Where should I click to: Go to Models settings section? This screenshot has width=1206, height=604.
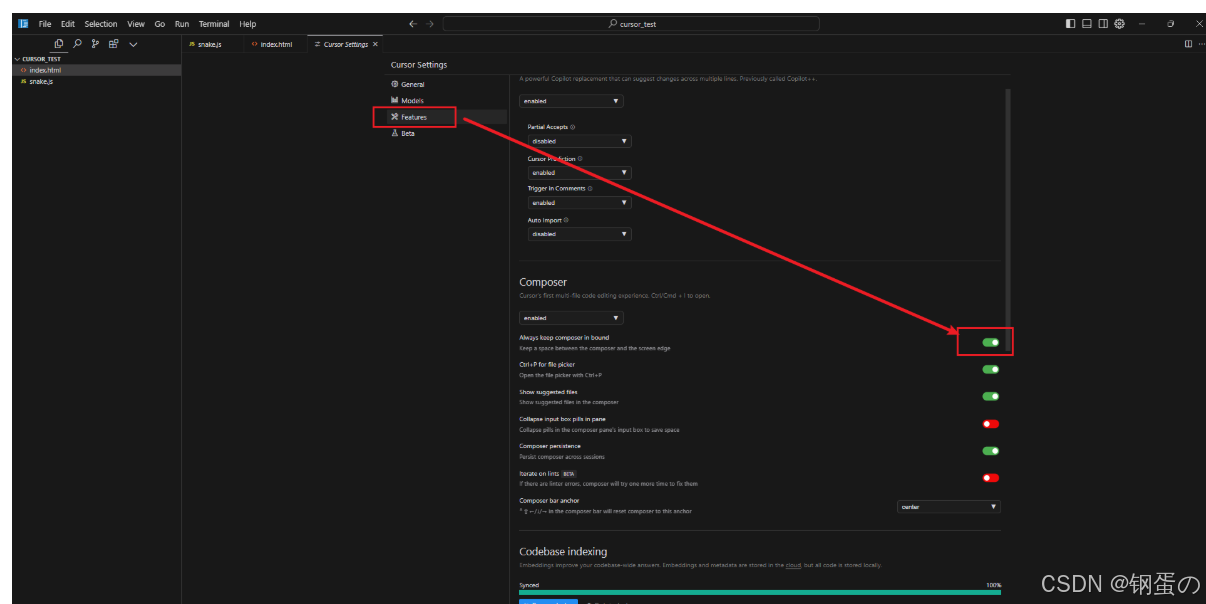(447, 100)
